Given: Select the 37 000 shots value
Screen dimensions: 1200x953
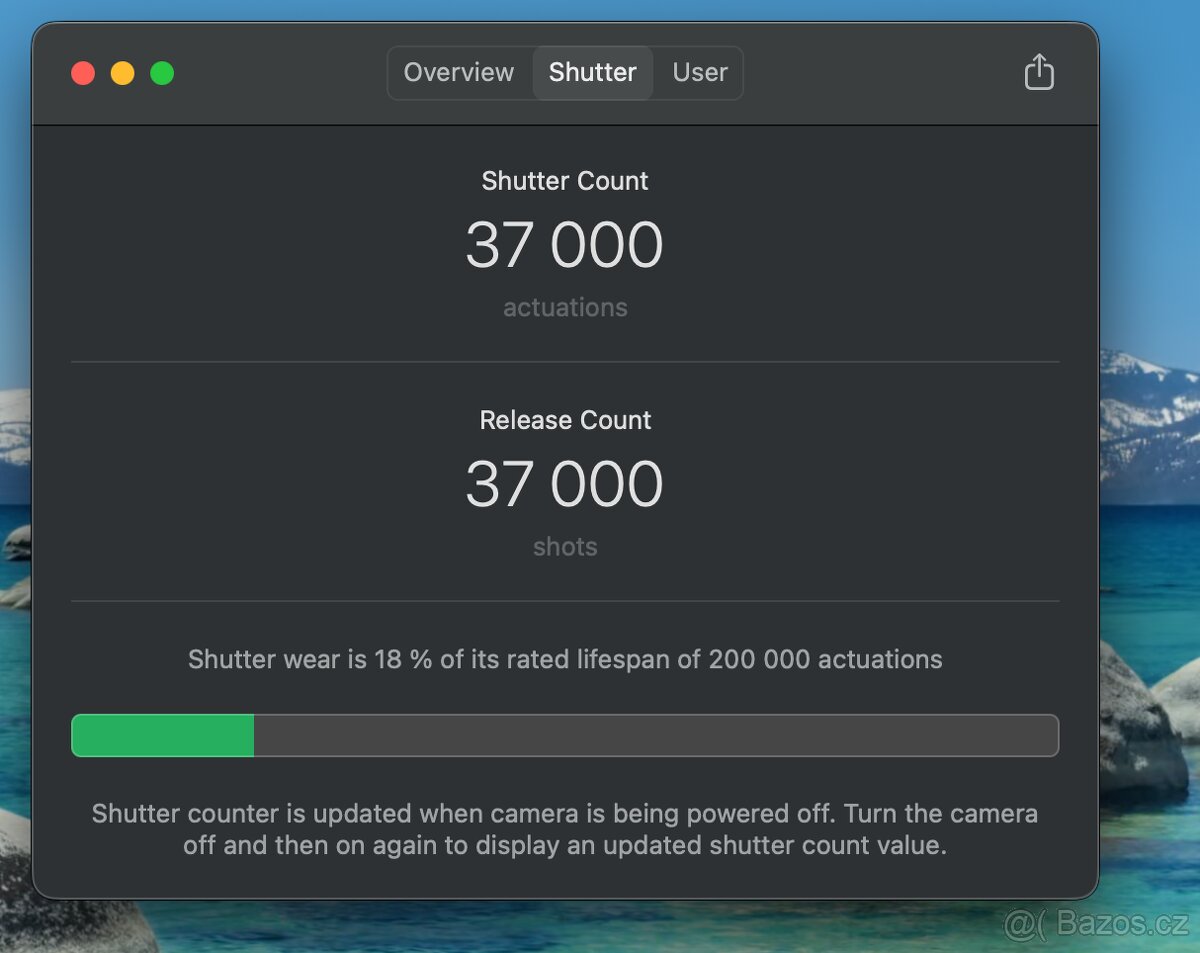Looking at the screenshot, I should 564,484.
